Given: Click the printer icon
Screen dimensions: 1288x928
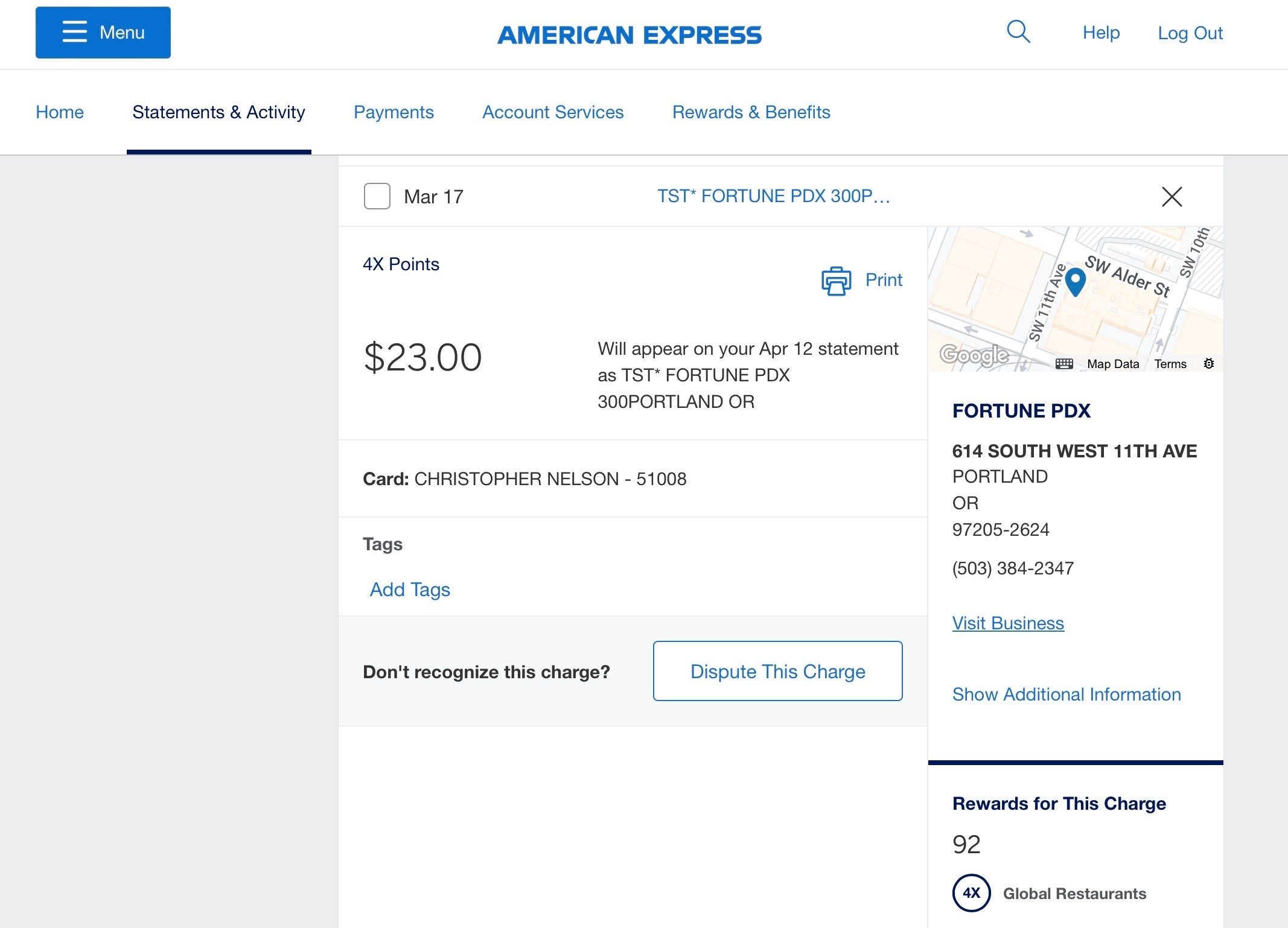Looking at the screenshot, I should pos(836,281).
